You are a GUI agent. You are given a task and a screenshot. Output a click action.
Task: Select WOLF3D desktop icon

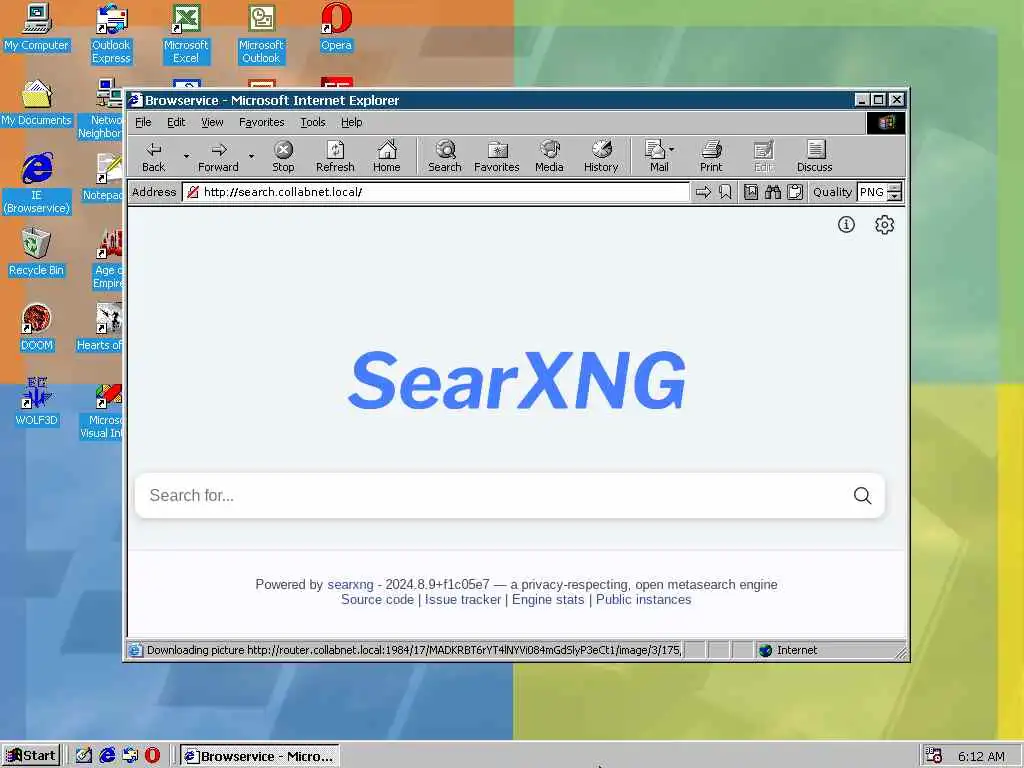click(x=37, y=403)
